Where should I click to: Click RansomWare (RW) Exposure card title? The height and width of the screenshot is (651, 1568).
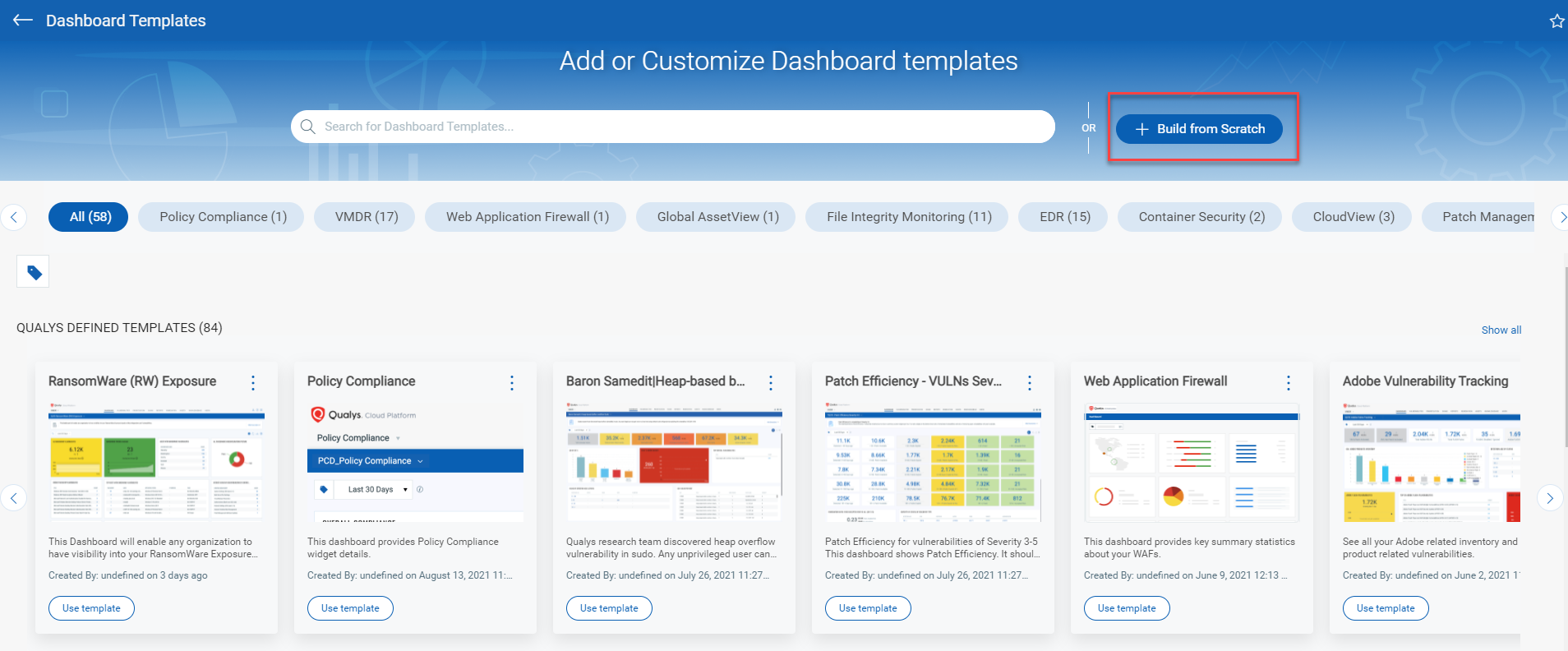(132, 381)
